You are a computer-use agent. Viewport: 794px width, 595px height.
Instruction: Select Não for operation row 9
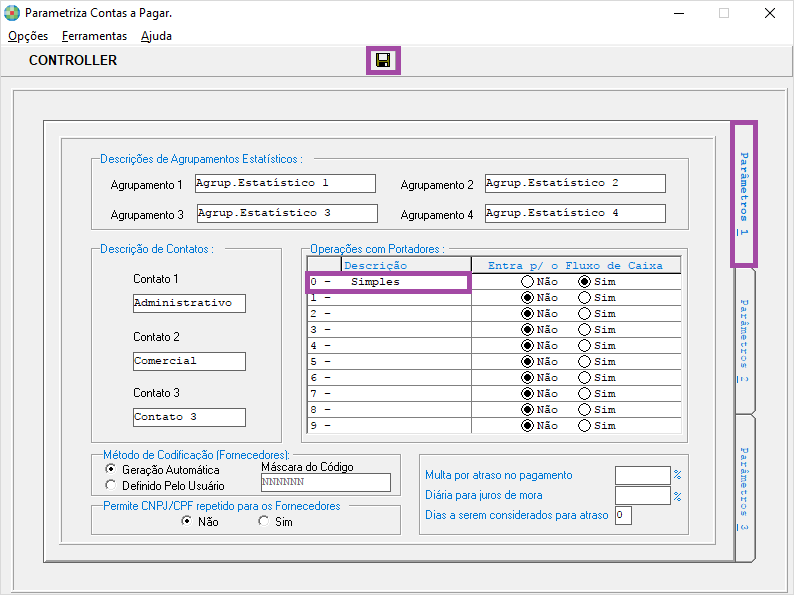point(527,425)
